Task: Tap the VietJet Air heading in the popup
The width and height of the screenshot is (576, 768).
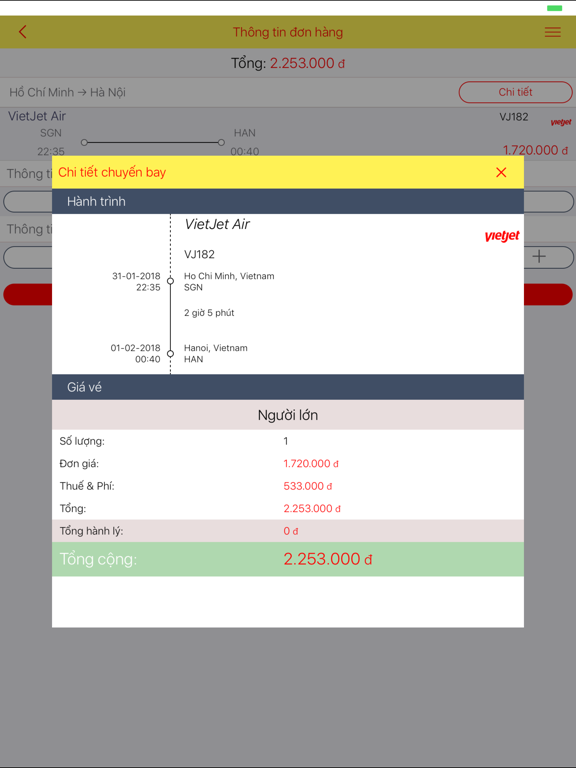Action: point(217,224)
